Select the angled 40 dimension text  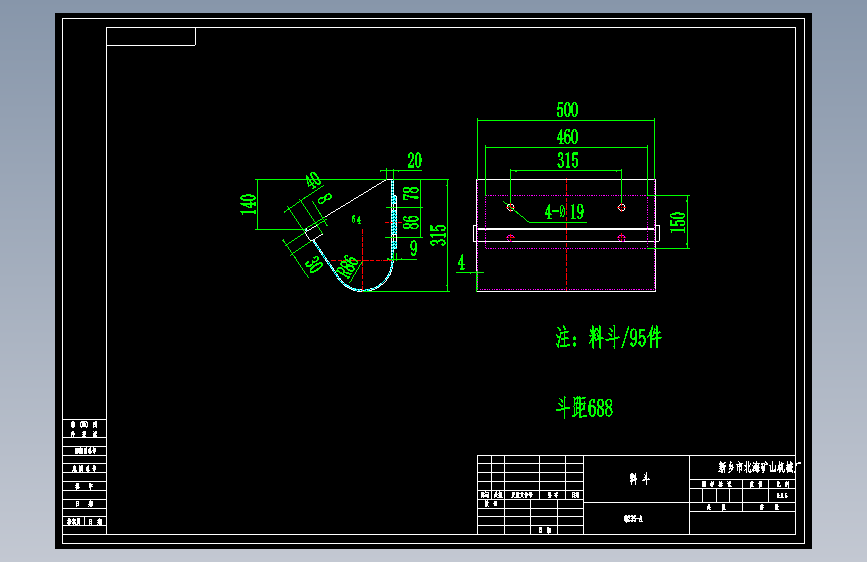[x=314, y=180]
